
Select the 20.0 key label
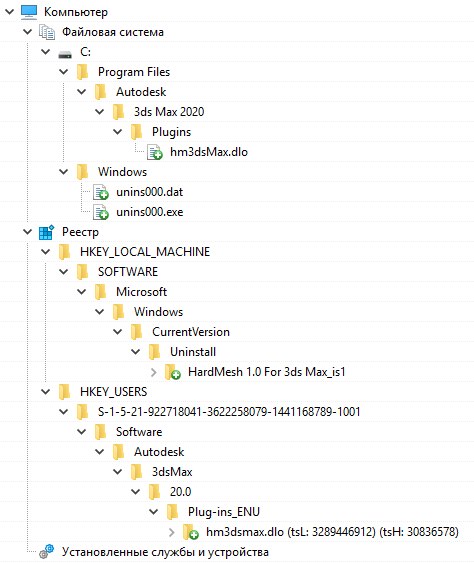180,492
